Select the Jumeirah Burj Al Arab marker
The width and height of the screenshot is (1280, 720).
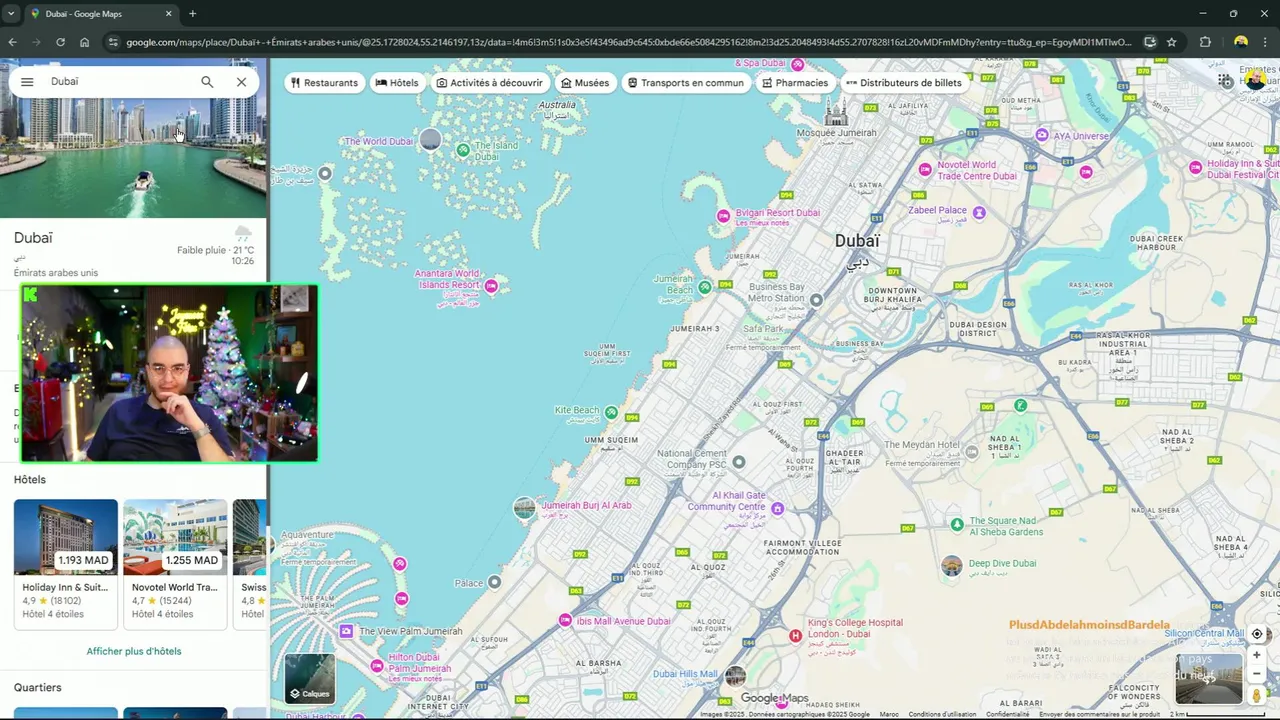pyautogui.click(x=524, y=508)
